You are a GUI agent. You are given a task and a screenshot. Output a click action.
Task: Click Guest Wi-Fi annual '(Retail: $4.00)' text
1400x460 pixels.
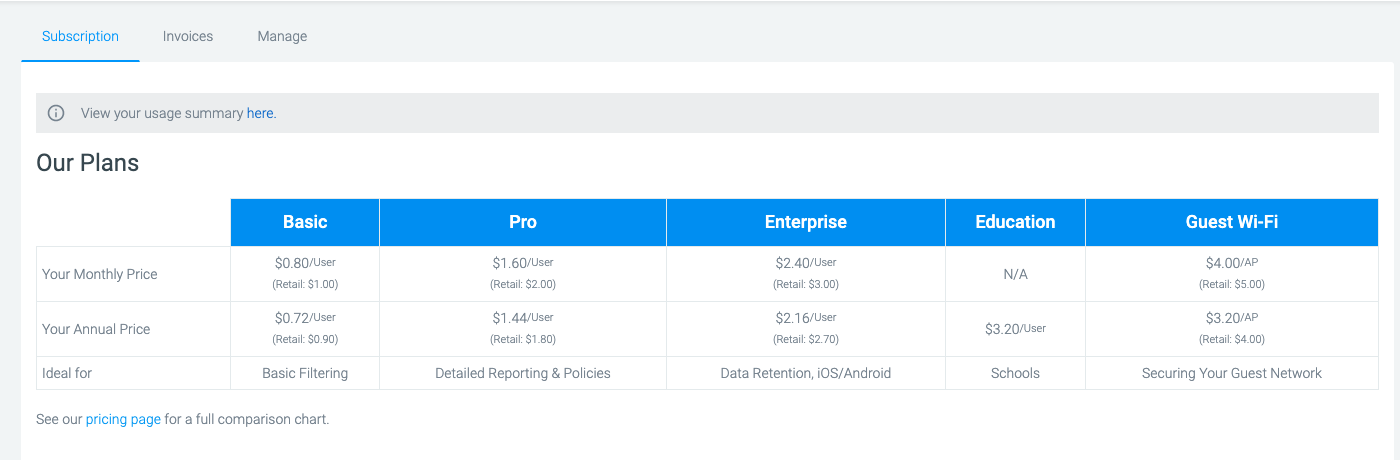pyautogui.click(x=1232, y=339)
